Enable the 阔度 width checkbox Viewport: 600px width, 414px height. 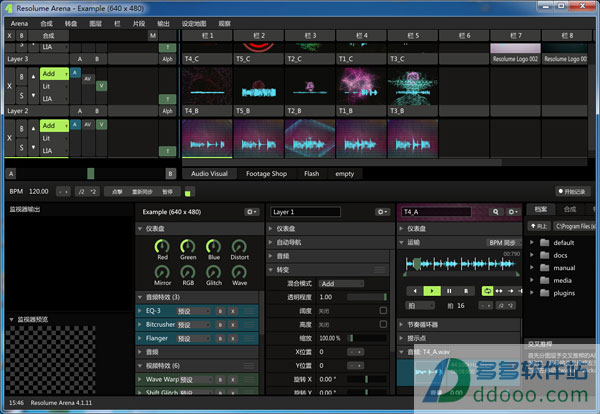(x=383, y=310)
